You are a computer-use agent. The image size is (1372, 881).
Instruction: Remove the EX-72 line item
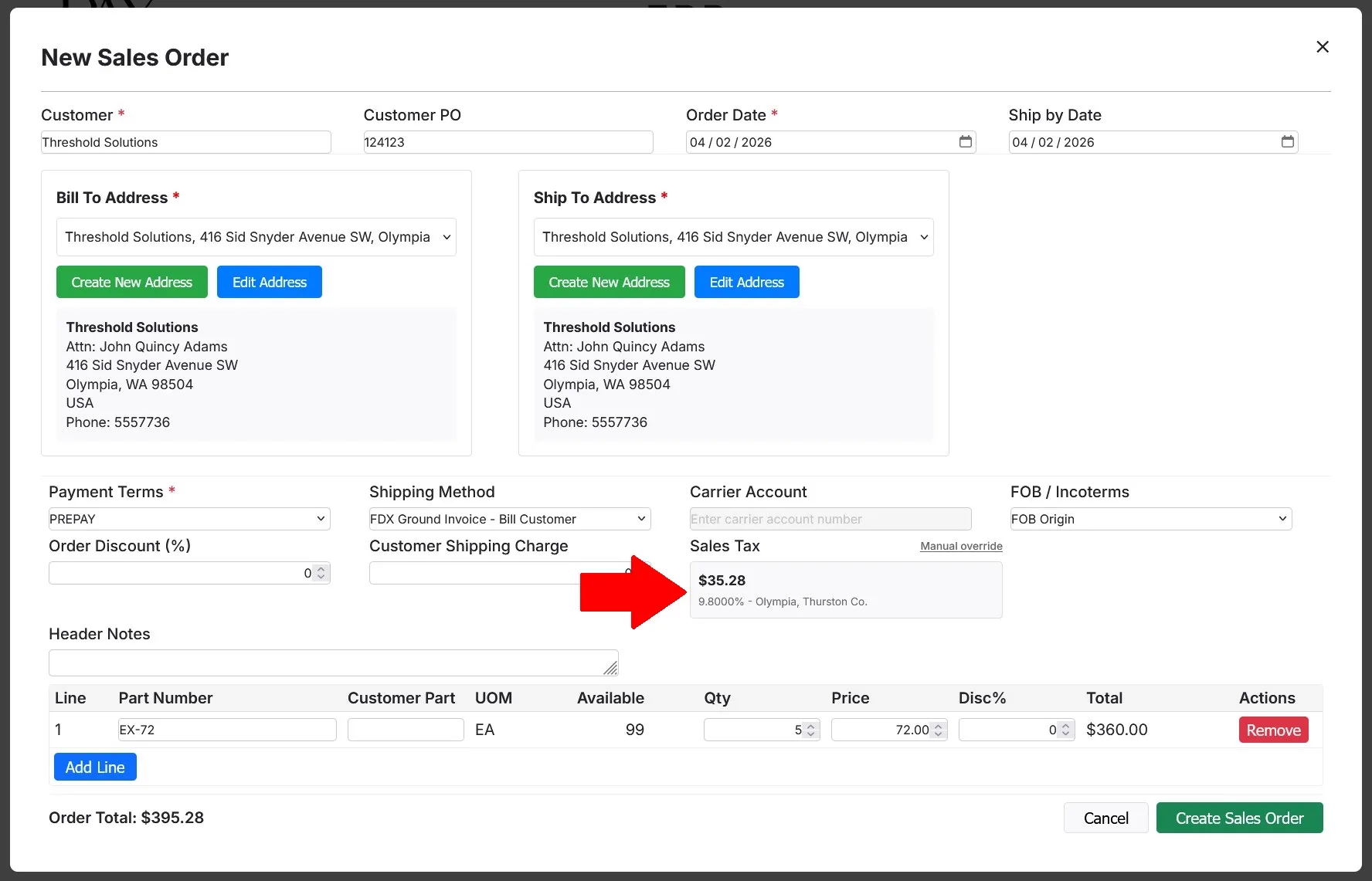1272,730
